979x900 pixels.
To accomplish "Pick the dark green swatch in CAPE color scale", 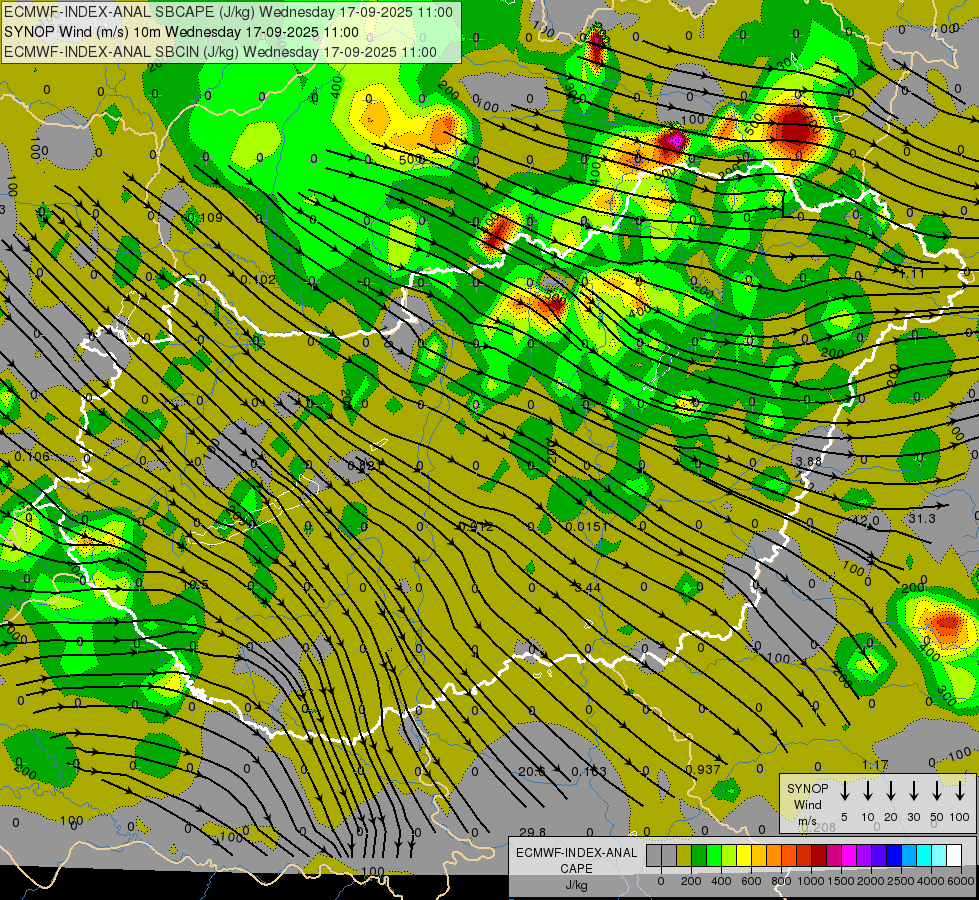I will [699, 856].
